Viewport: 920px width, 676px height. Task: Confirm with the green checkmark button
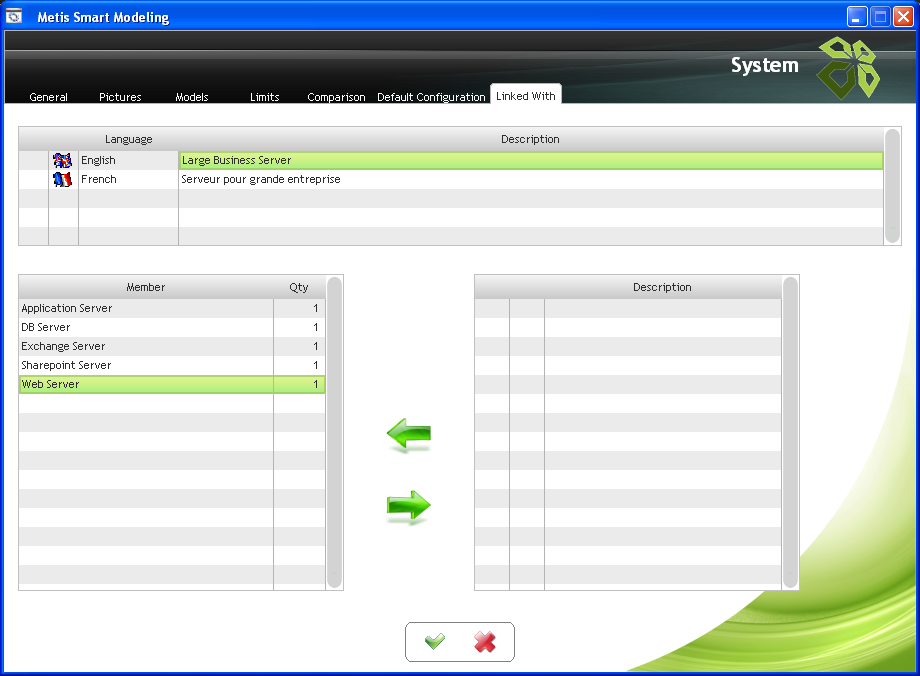pos(435,641)
